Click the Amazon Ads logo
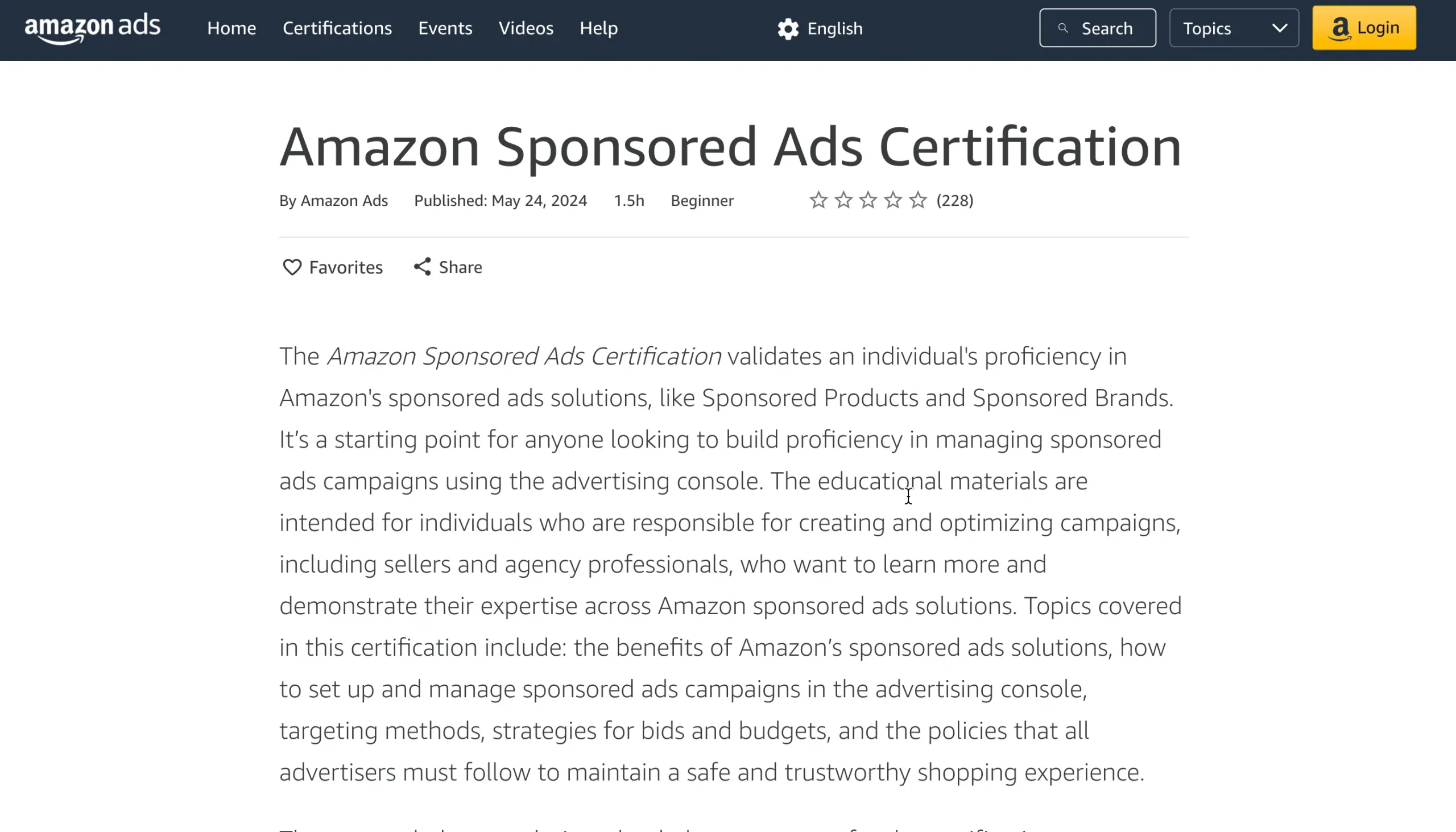Image resolution: width=1456 pixels, height=832 pixels. (93, 28)
